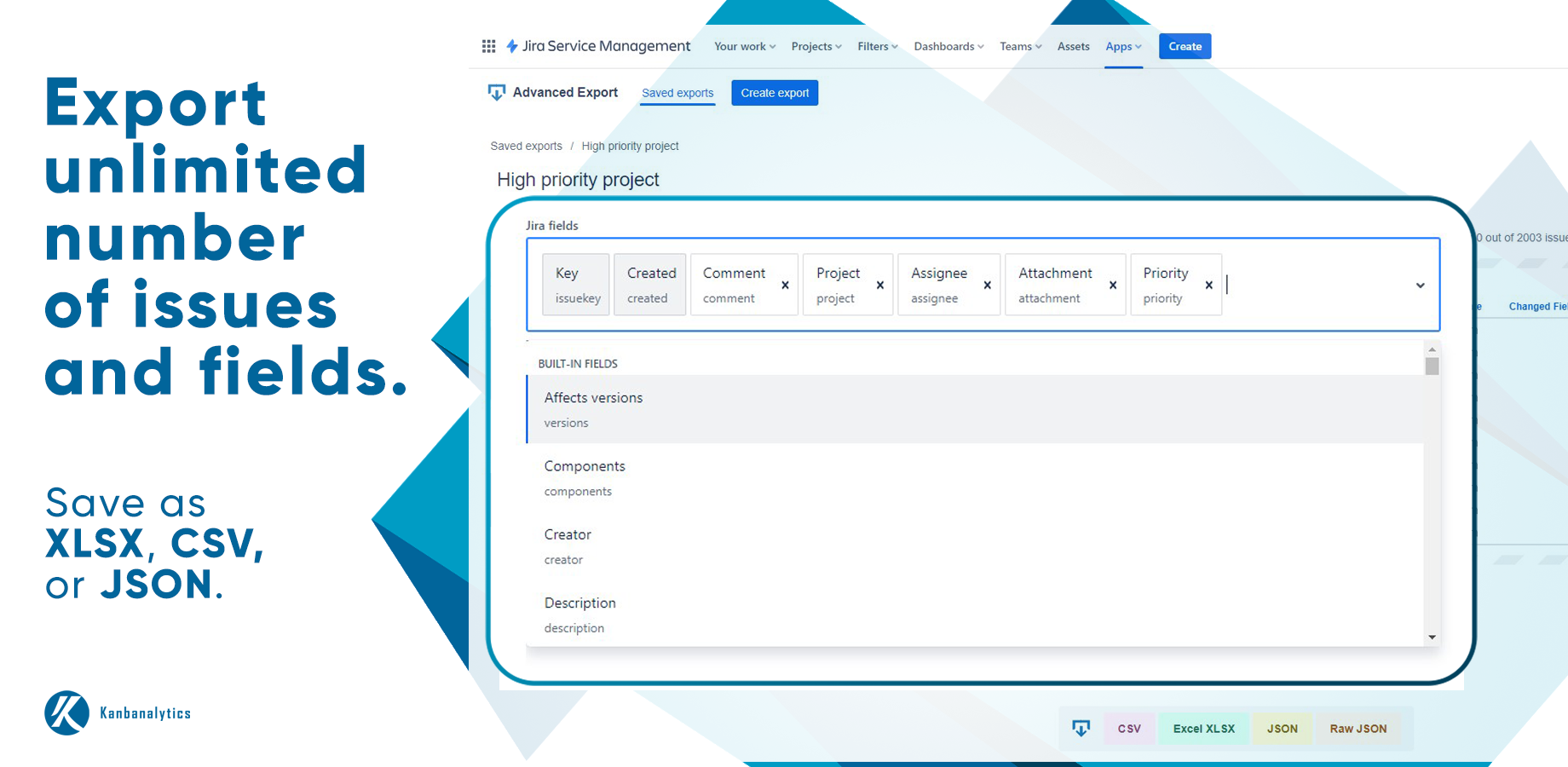Collapse the Jira fields dropdown chevron
This screenshot has width=1568, height=767.
1420,285
